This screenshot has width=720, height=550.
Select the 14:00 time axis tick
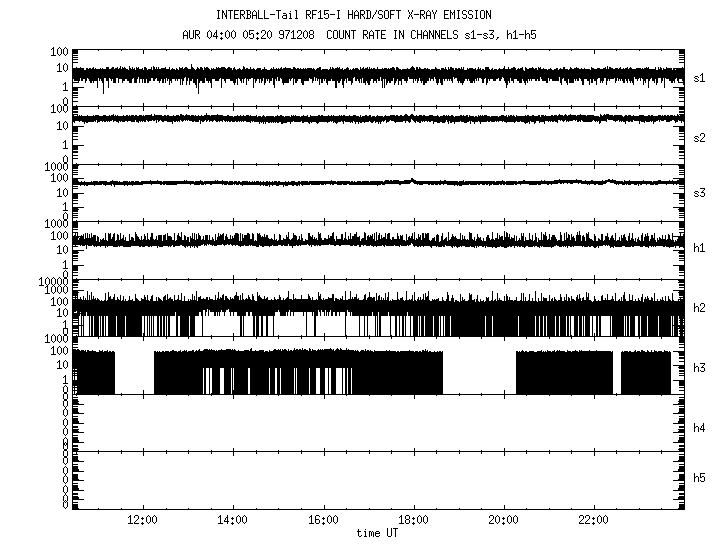[233, 521]
